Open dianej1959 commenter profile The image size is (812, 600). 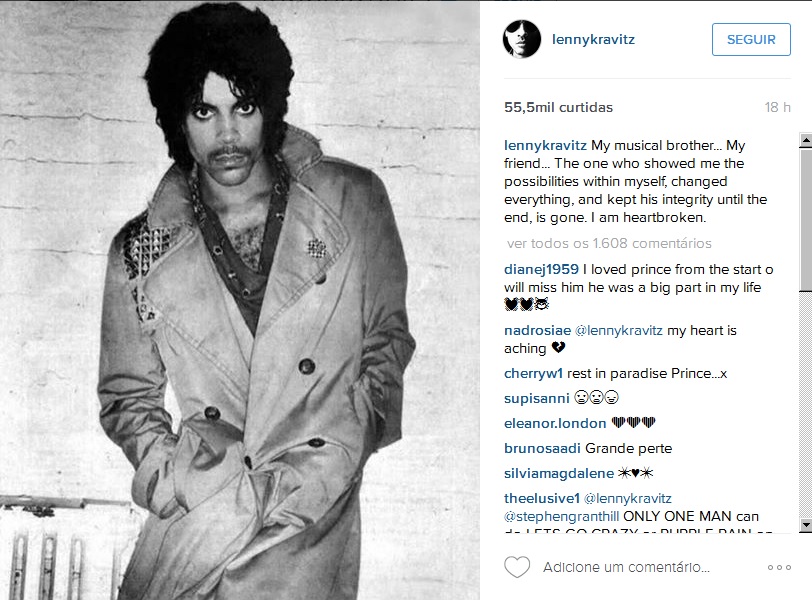pos(541,269)
